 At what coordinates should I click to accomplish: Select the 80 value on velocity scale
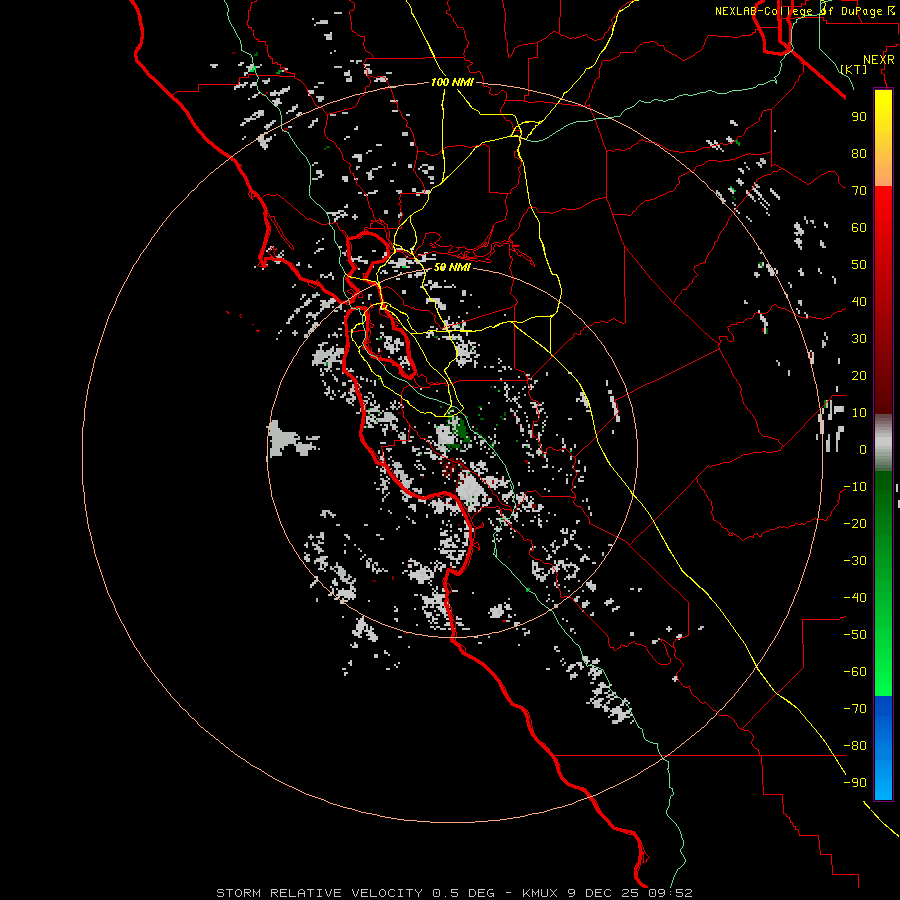[x=859, y=153]
